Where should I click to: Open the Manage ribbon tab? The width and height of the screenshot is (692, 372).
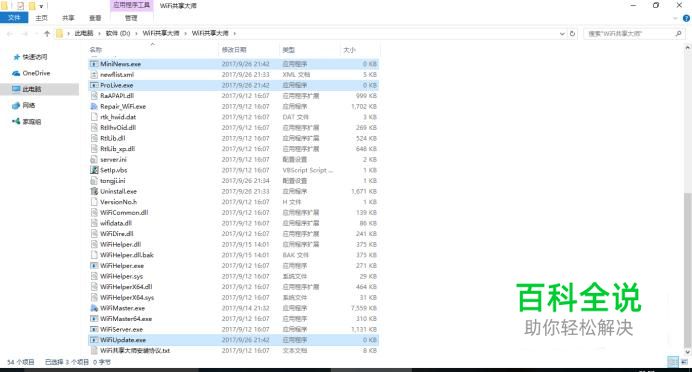(x=131, y=18)
